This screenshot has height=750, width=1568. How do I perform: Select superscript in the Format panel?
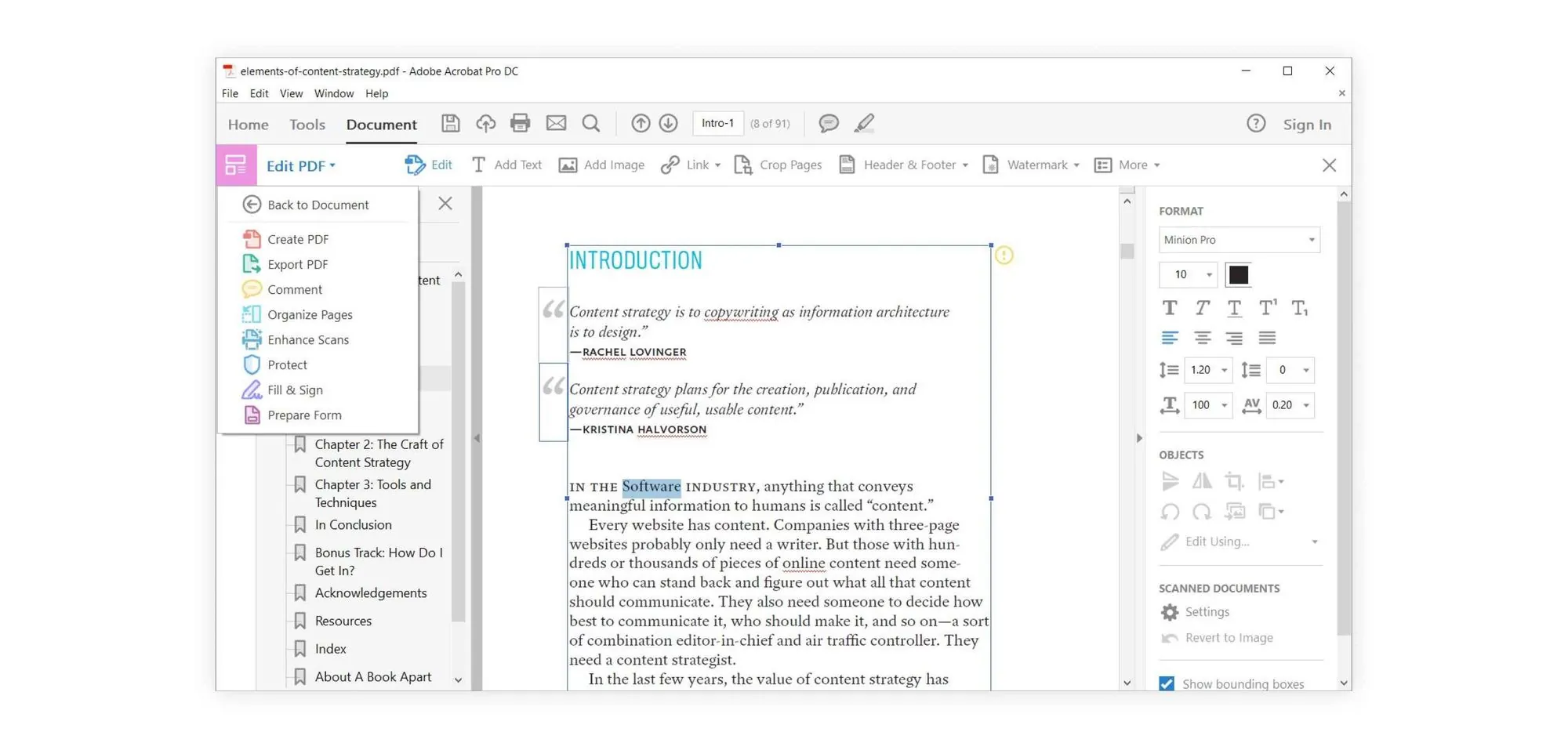click(x=1267, y=307)
